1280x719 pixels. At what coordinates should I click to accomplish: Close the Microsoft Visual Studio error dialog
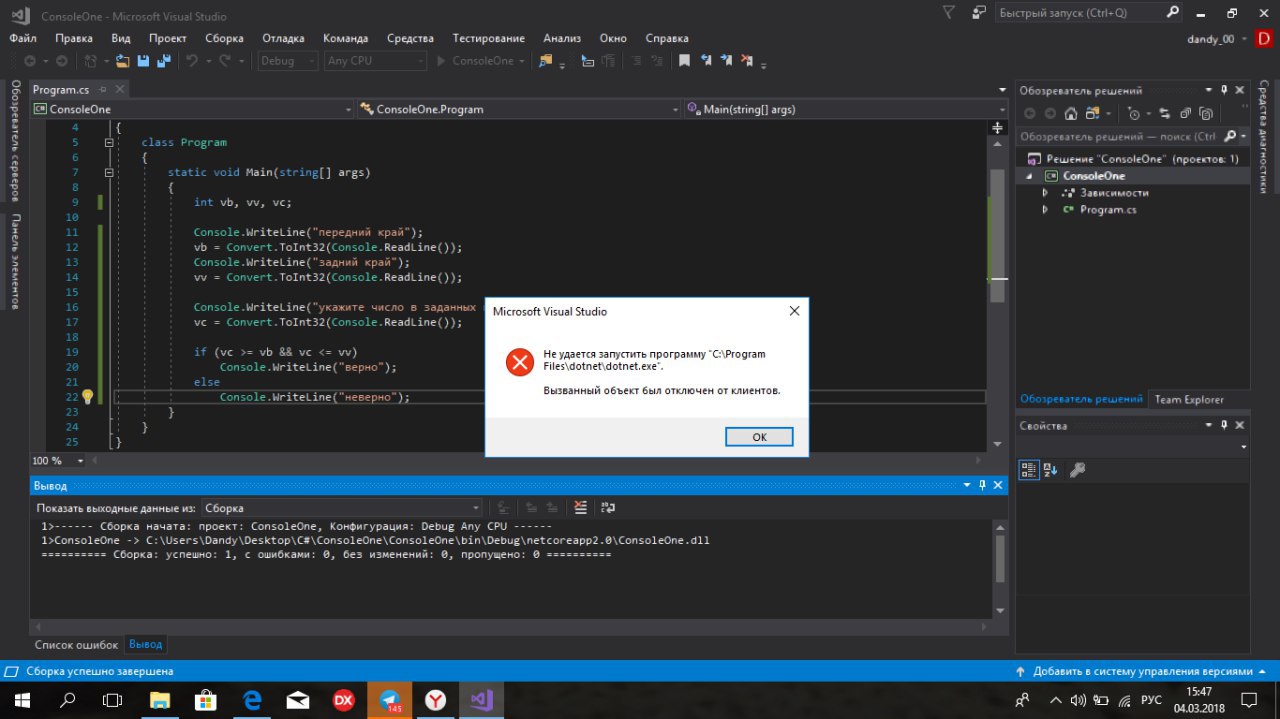[x=794, y=311]
